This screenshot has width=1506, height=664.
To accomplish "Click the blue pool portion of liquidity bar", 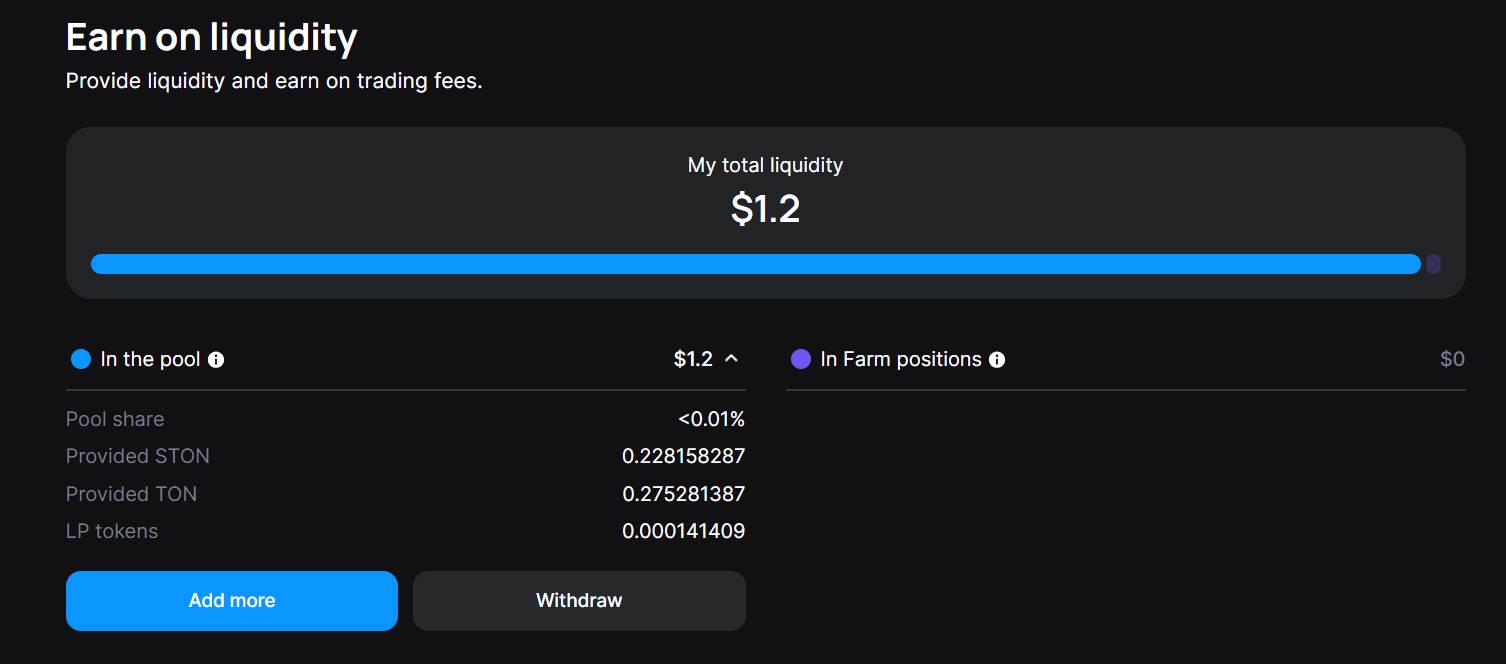I will 755,264.
